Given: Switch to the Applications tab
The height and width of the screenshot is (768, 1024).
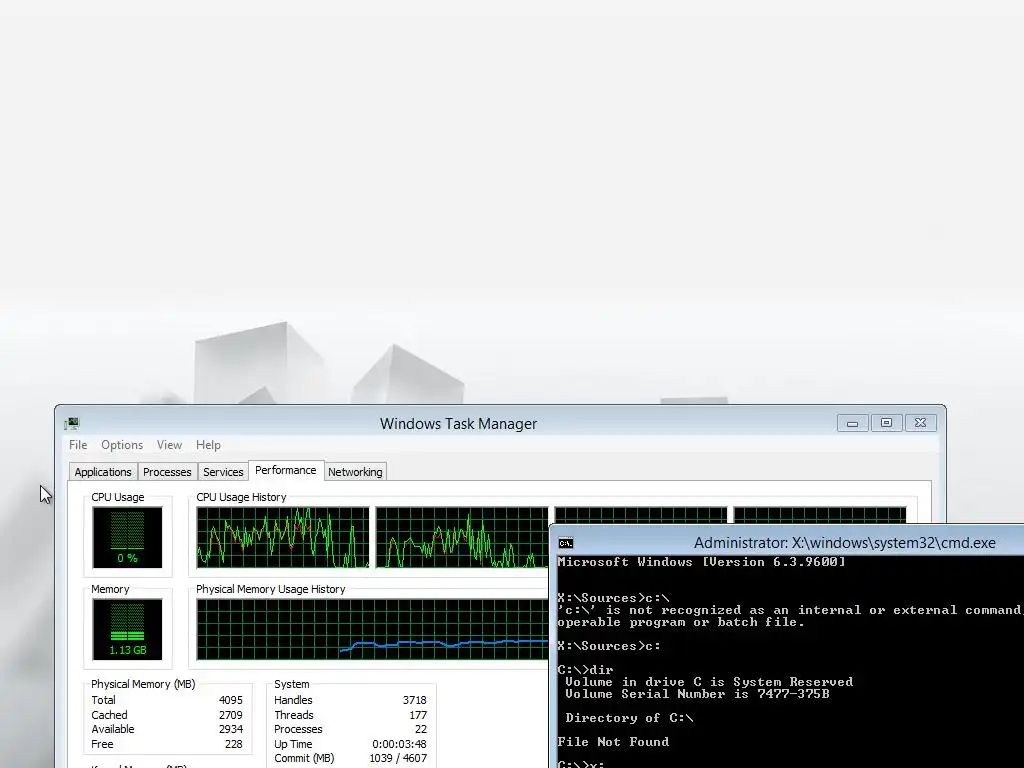Looking at the screenshot, I should pos(103,472).
